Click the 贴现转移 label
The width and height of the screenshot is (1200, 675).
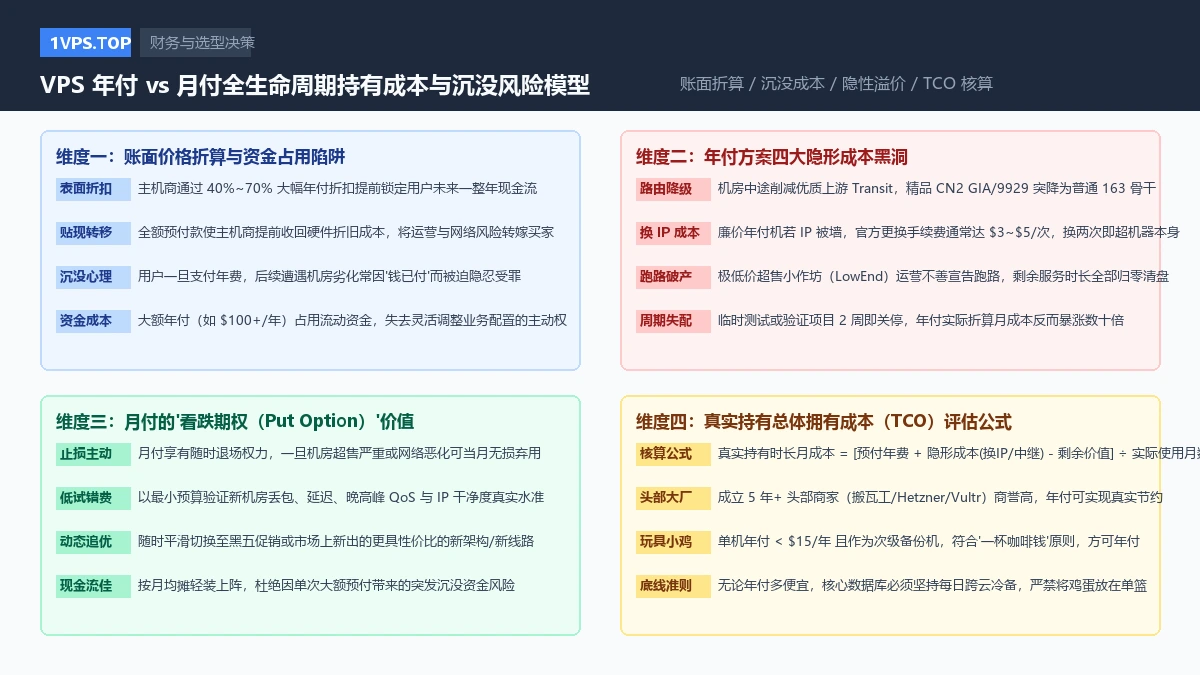pyautogui.click(x=93, y=233)
